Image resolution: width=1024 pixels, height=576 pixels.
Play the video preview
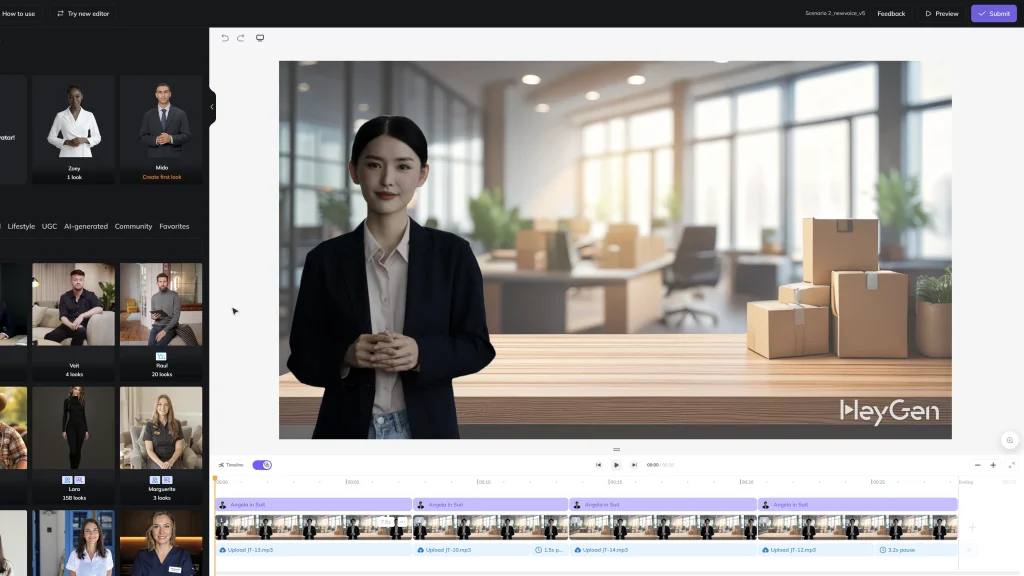tap(615, 464)
